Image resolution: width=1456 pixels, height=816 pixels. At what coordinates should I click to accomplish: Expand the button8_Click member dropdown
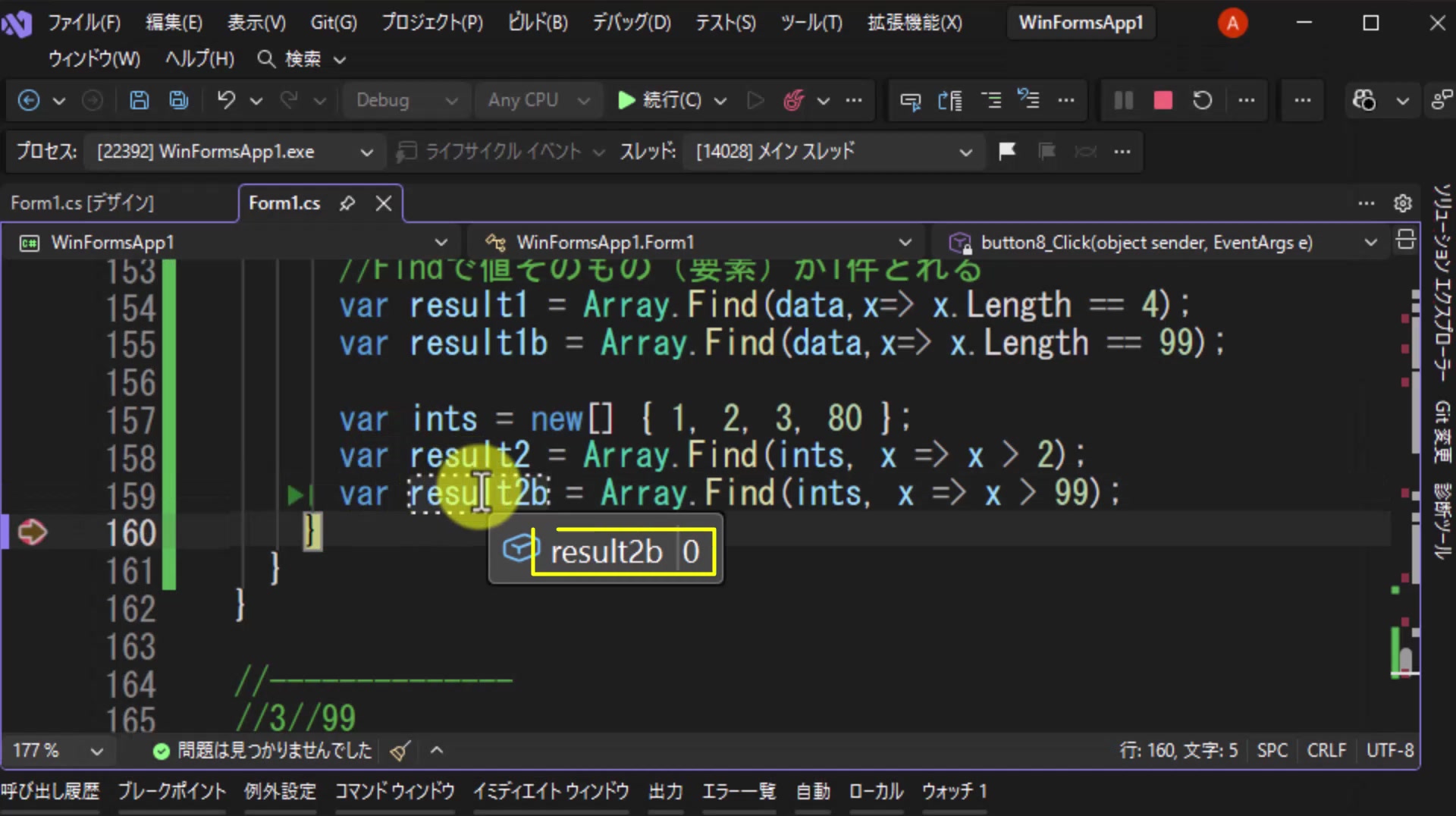(x=1162, y=243)
